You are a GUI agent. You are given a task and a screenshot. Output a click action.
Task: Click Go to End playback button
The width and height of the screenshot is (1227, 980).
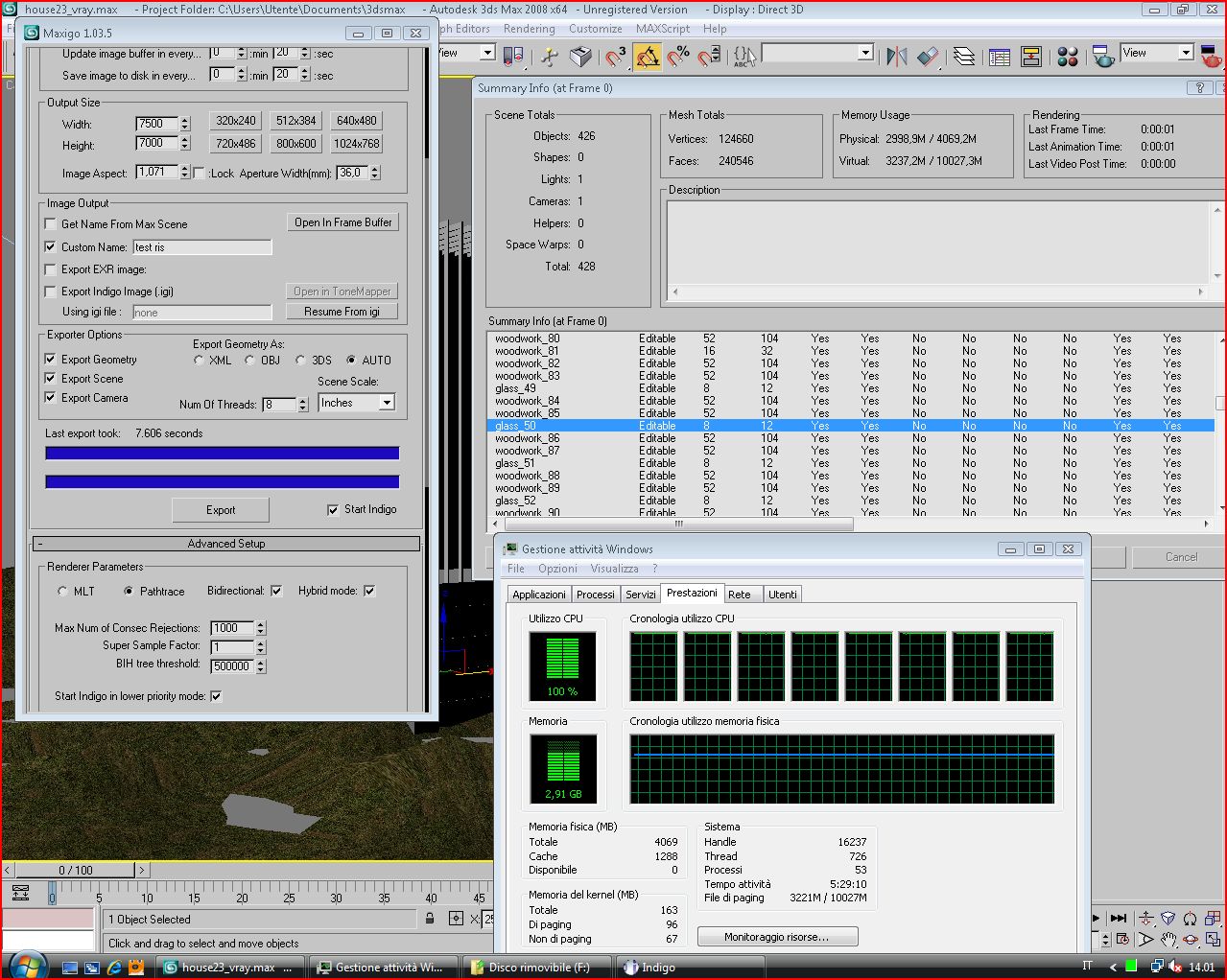[1118, 919]
